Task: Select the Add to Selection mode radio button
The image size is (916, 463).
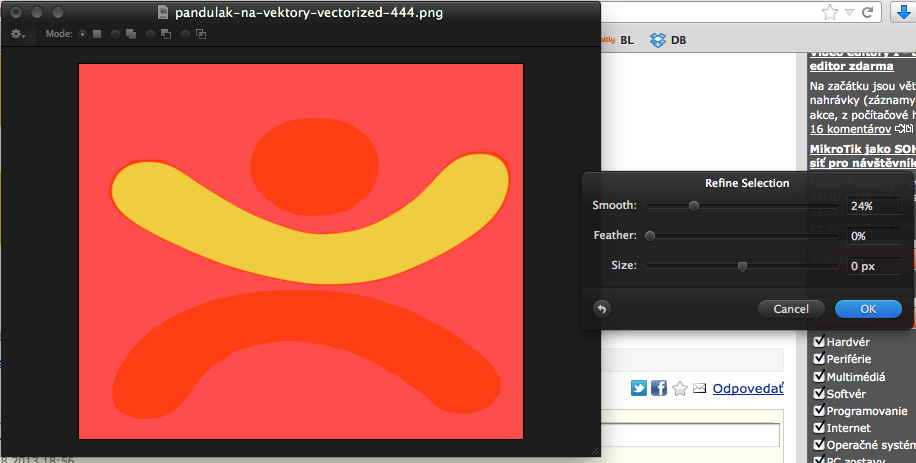Action: pyautogui.click(x=116, y=34)
